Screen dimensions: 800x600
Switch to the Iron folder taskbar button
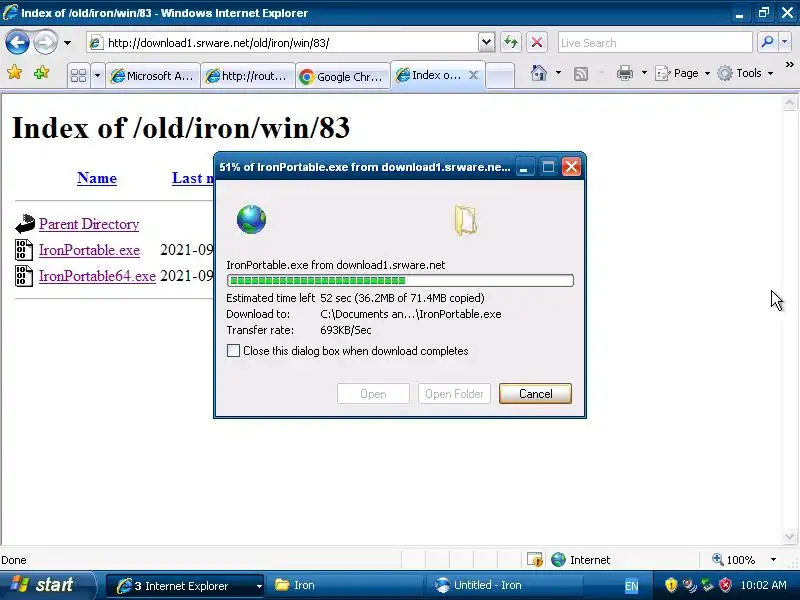(x=345, y=585)
